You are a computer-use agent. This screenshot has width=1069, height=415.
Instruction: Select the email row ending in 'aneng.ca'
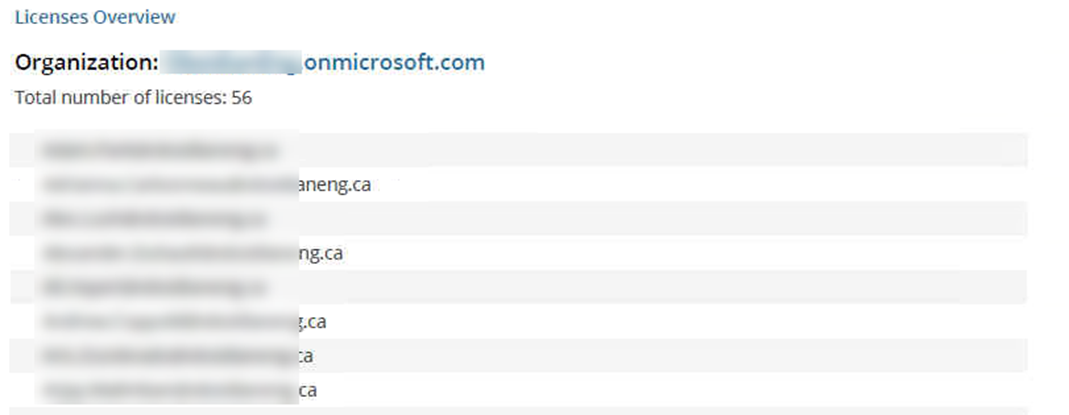coord(518,184)
